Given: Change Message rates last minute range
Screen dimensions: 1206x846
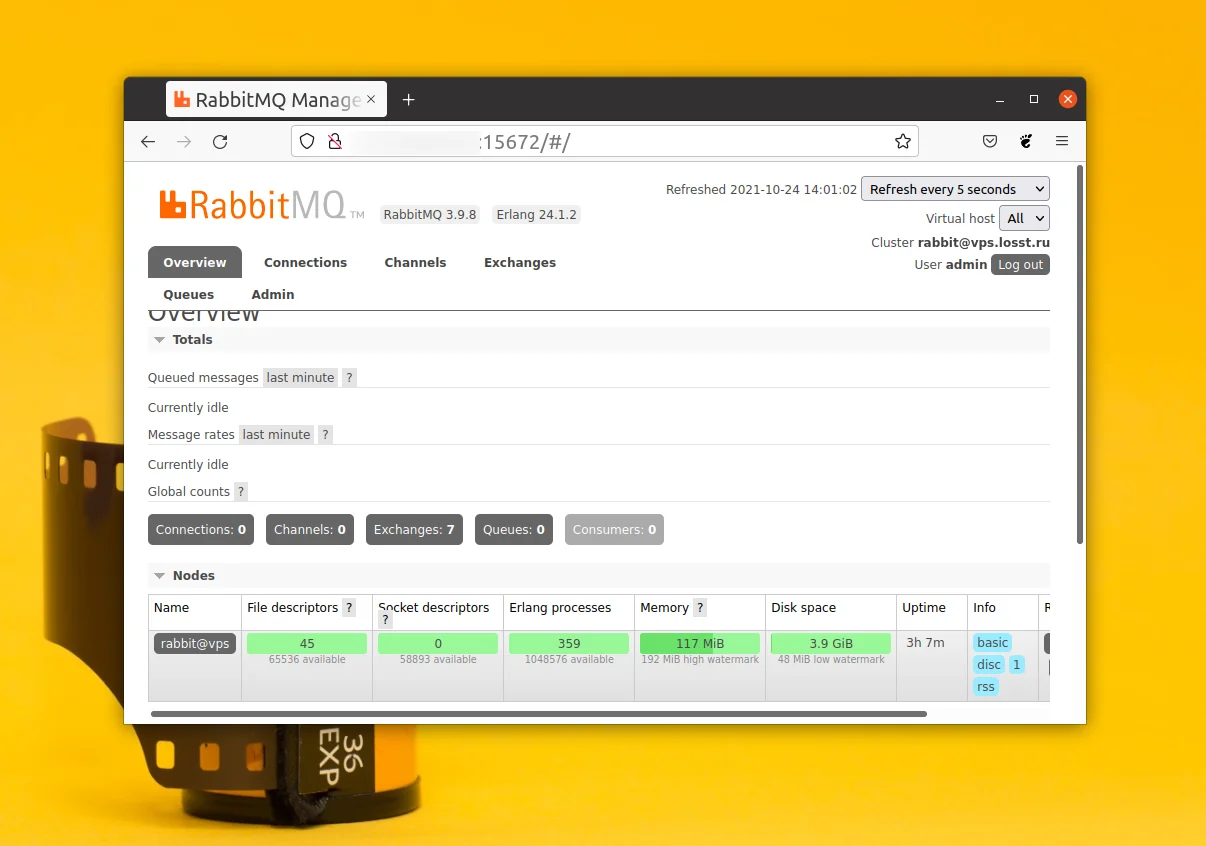Looking at the screenshot, I should click(276, 435).
